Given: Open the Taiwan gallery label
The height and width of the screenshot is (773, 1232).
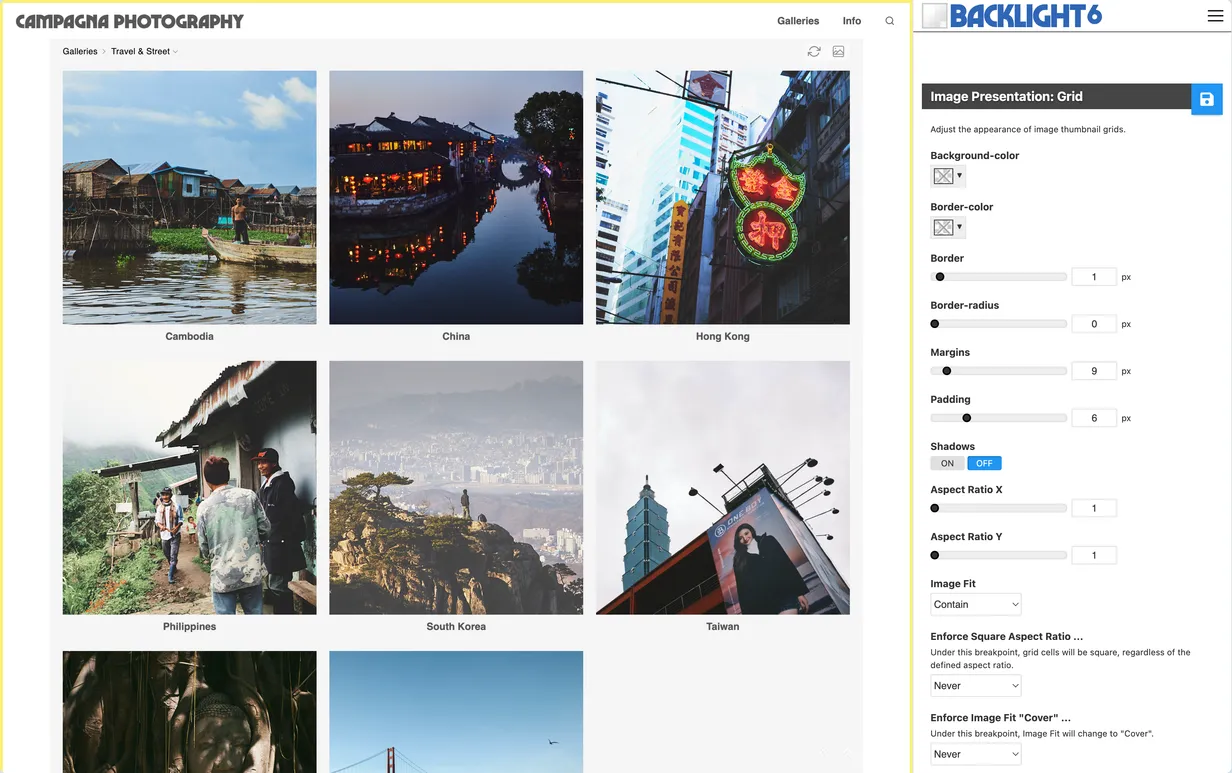Looking at the screenshot, I should pos(723,626).
